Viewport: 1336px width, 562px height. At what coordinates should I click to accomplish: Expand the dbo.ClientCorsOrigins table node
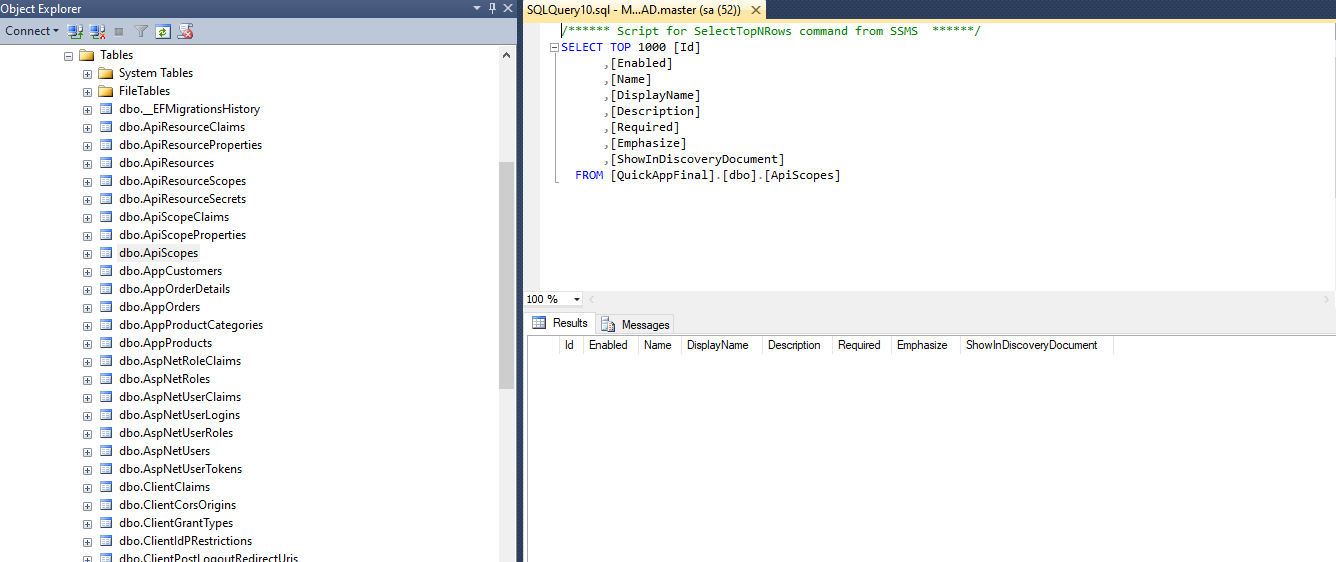pos(87,506)
